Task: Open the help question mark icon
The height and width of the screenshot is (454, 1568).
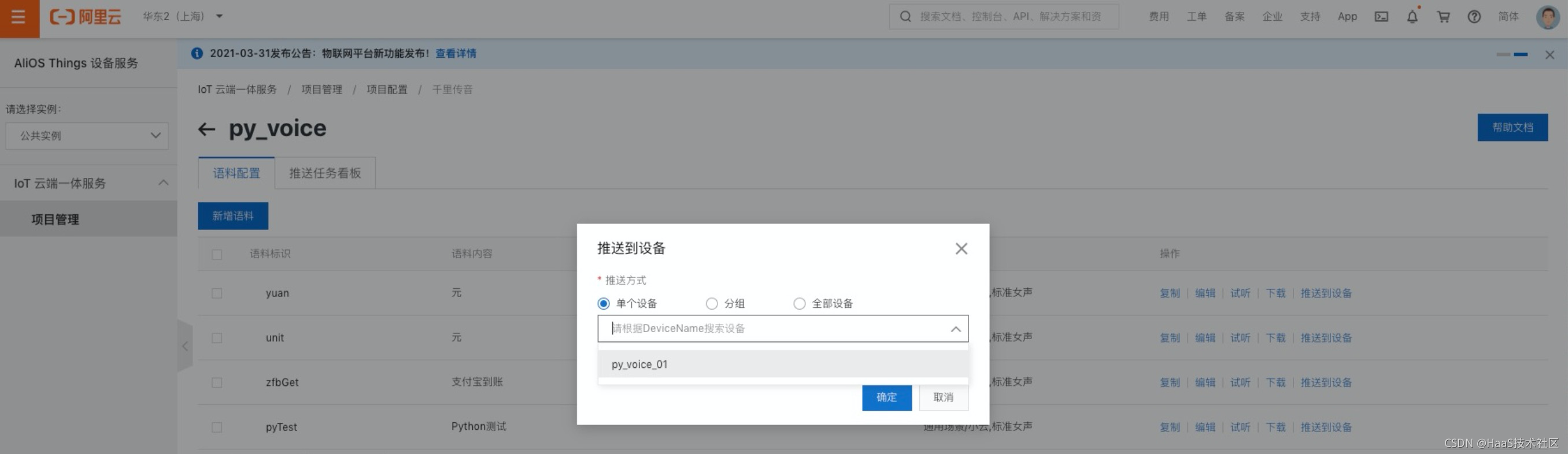Action: pos(1474,17)
